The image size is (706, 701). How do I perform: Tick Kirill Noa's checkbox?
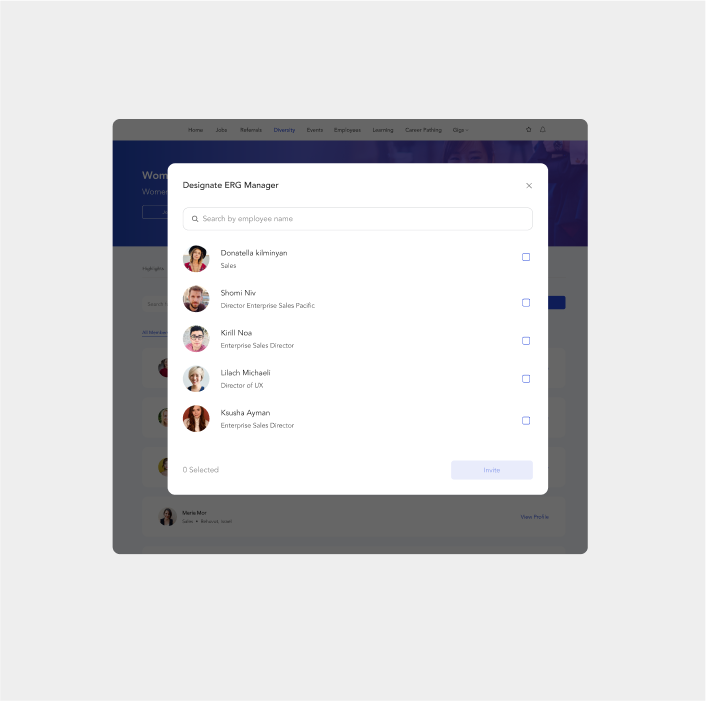pyautogui.click(x=525, y=341)
